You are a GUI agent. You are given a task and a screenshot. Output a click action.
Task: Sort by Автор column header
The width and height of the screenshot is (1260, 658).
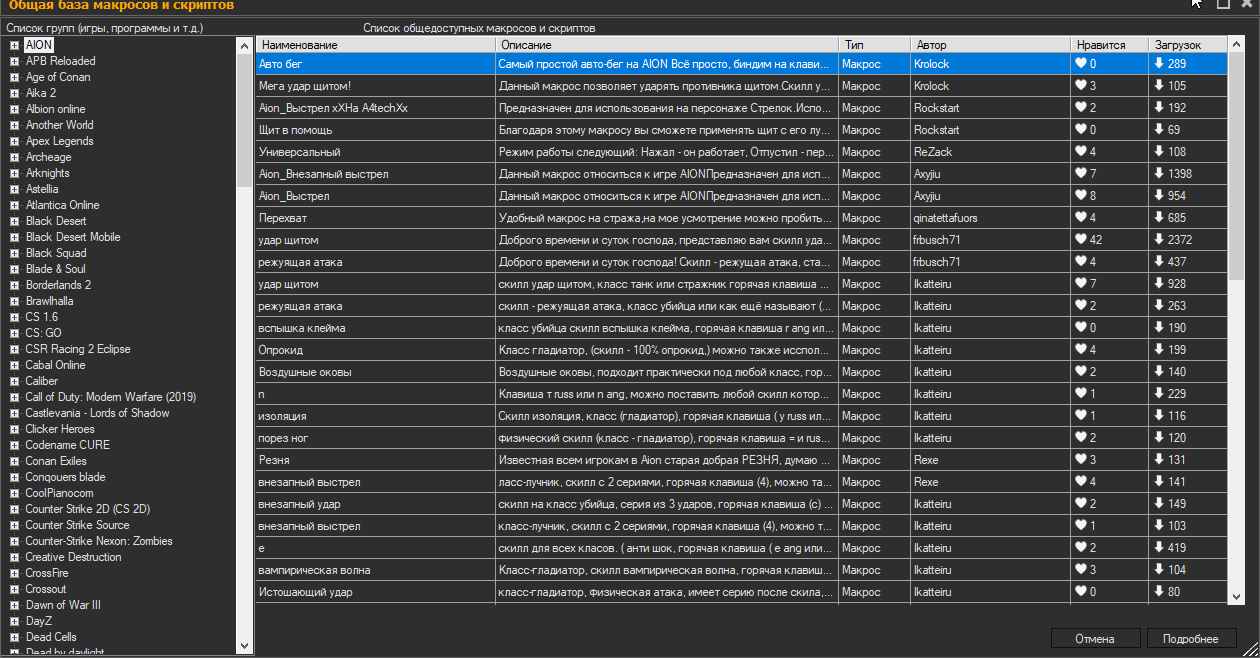990,45
